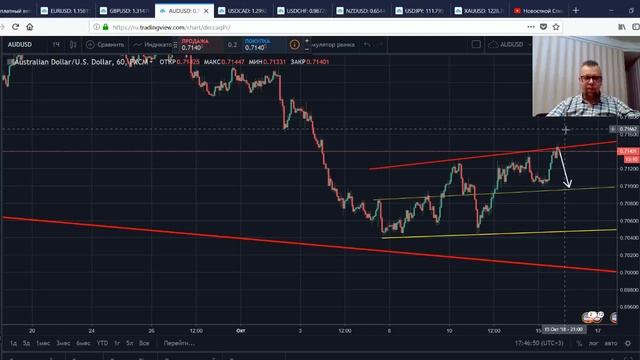Select the 3мес date range
640x360 pixels.
click(x=63, y=343)
